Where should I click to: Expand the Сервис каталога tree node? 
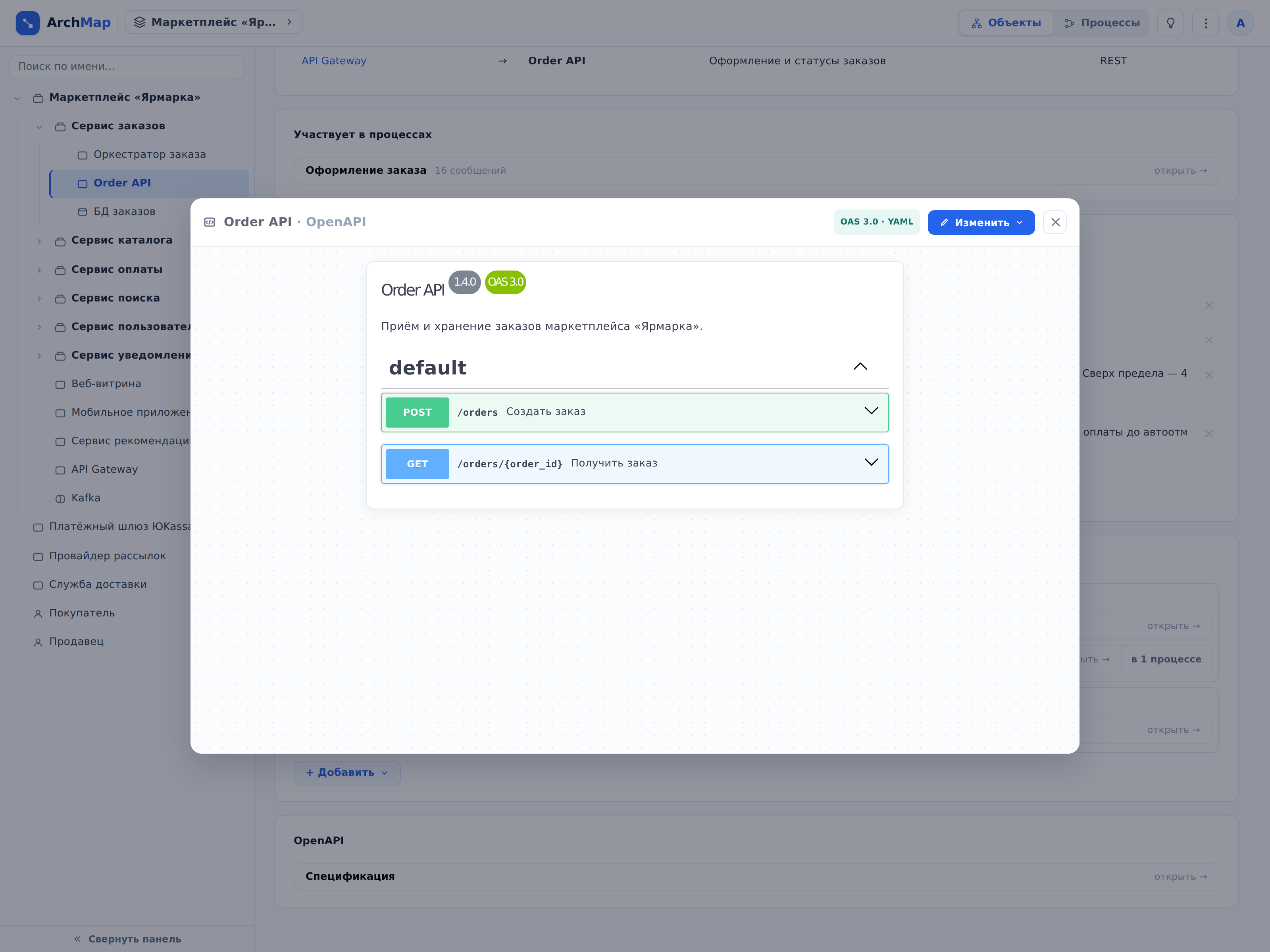[x=39, y=241]
